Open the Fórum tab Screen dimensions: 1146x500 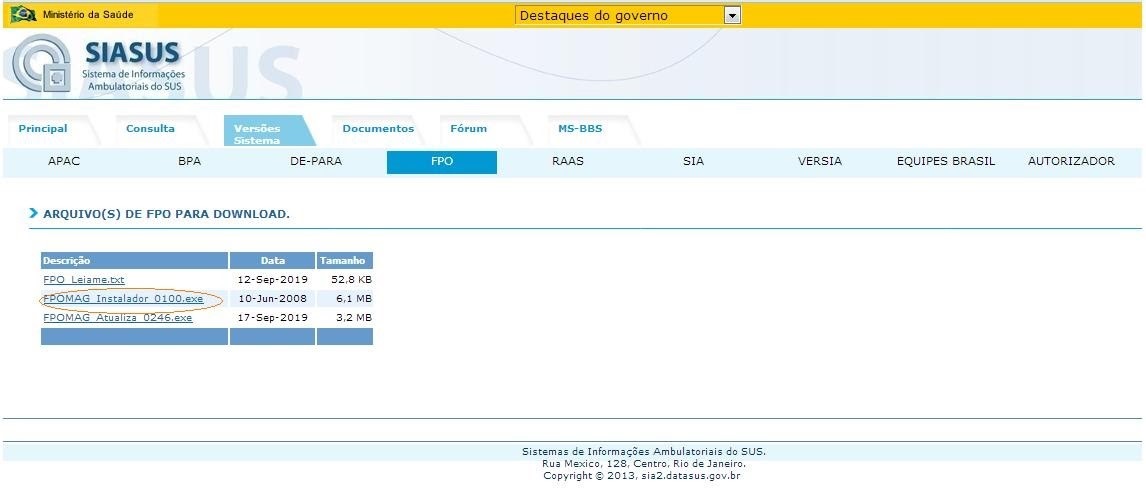pos(468,129)
